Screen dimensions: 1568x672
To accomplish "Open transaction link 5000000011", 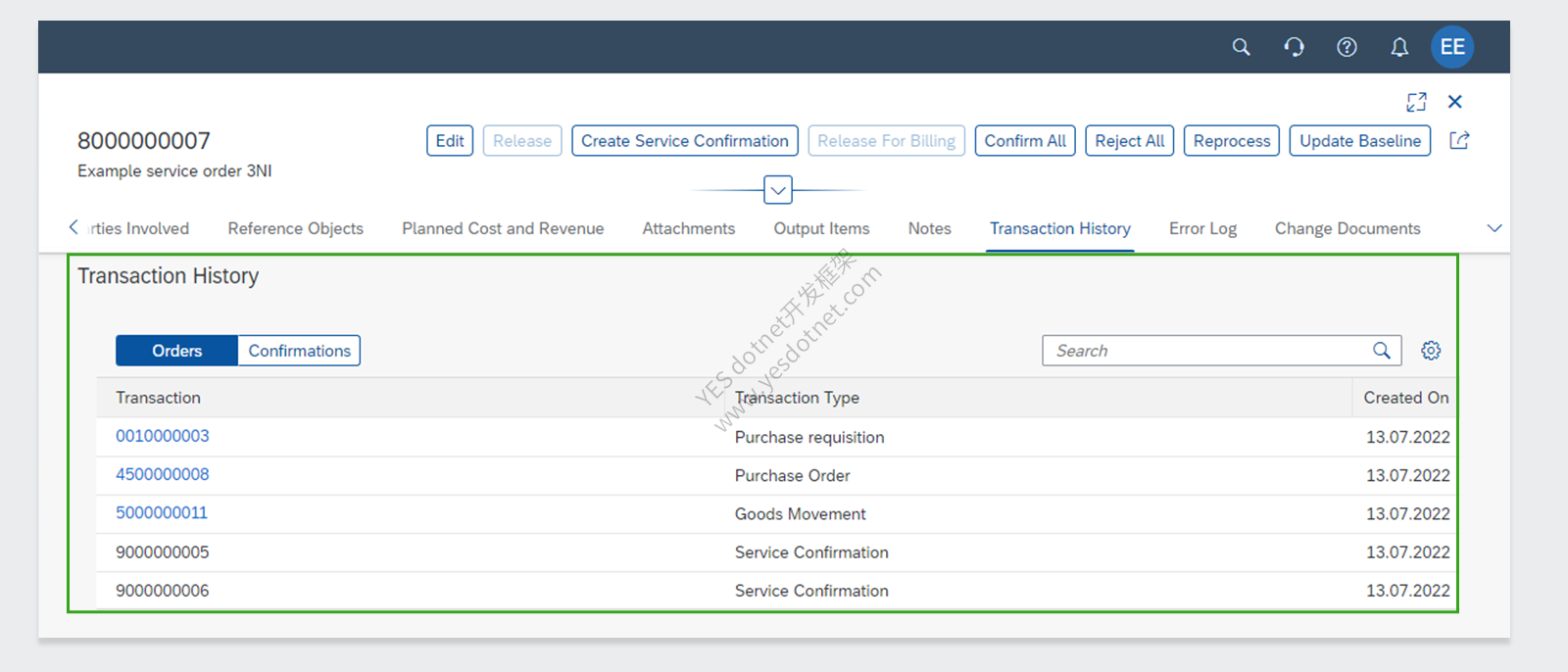I will pos(162,512).
